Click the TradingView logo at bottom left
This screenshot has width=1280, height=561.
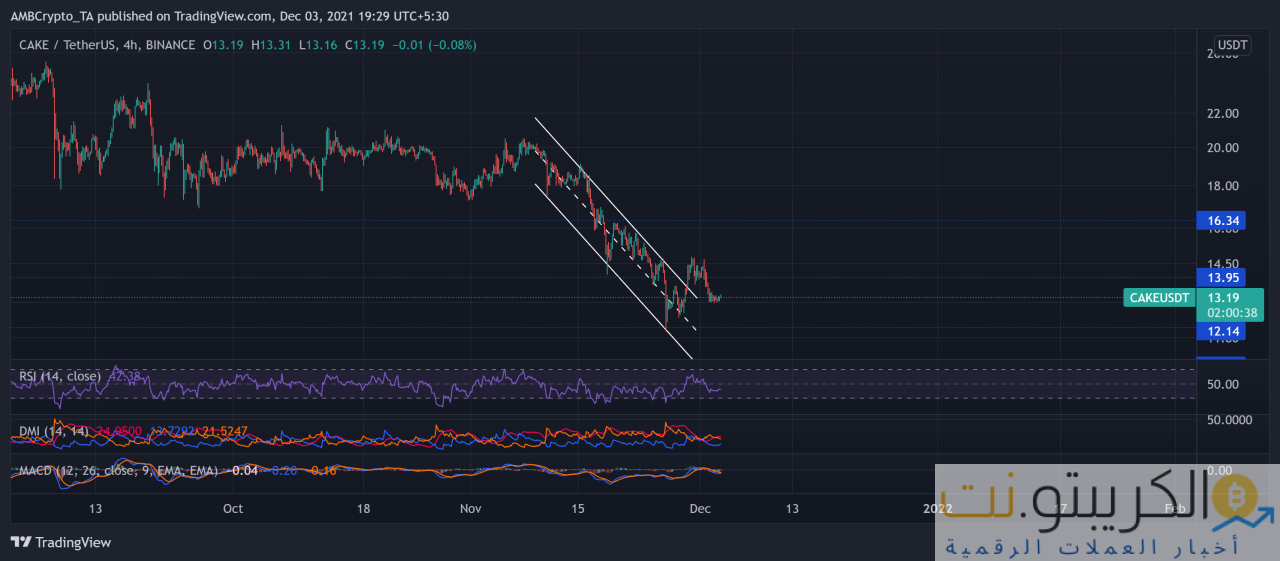click(61, 542)
